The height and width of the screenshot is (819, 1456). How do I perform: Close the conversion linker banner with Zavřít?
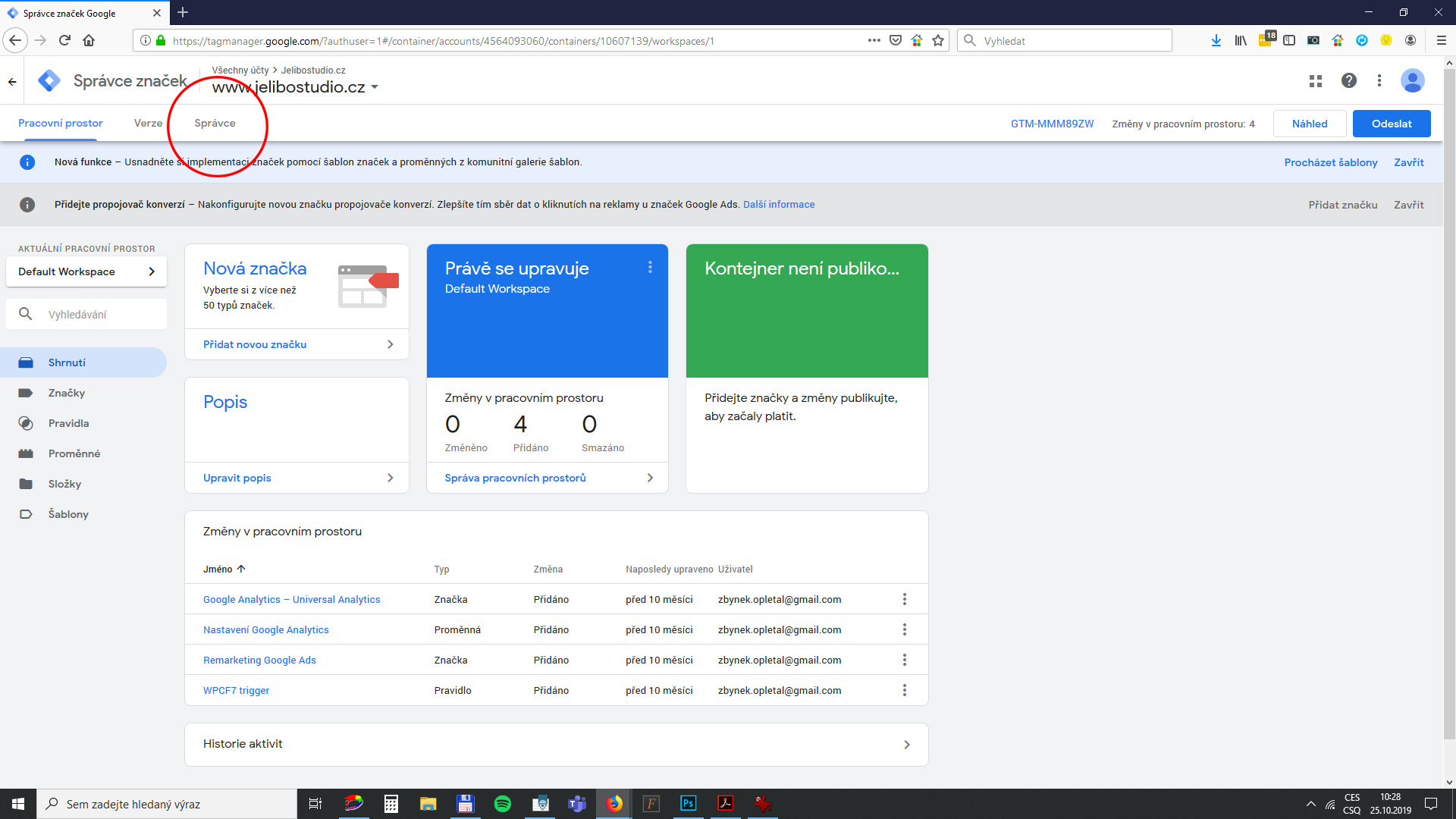click(1409, 205)
